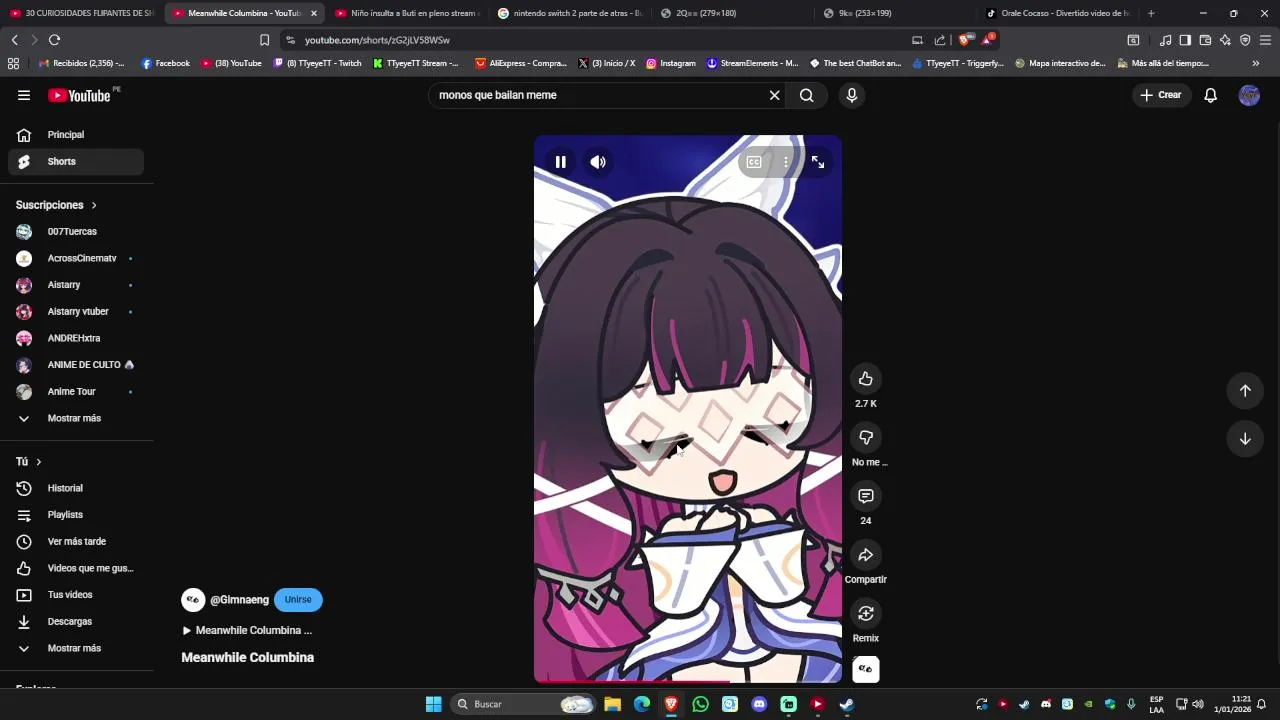Open Videos que me gustan
1280x720 pixels.
click(x=76, y=568)
